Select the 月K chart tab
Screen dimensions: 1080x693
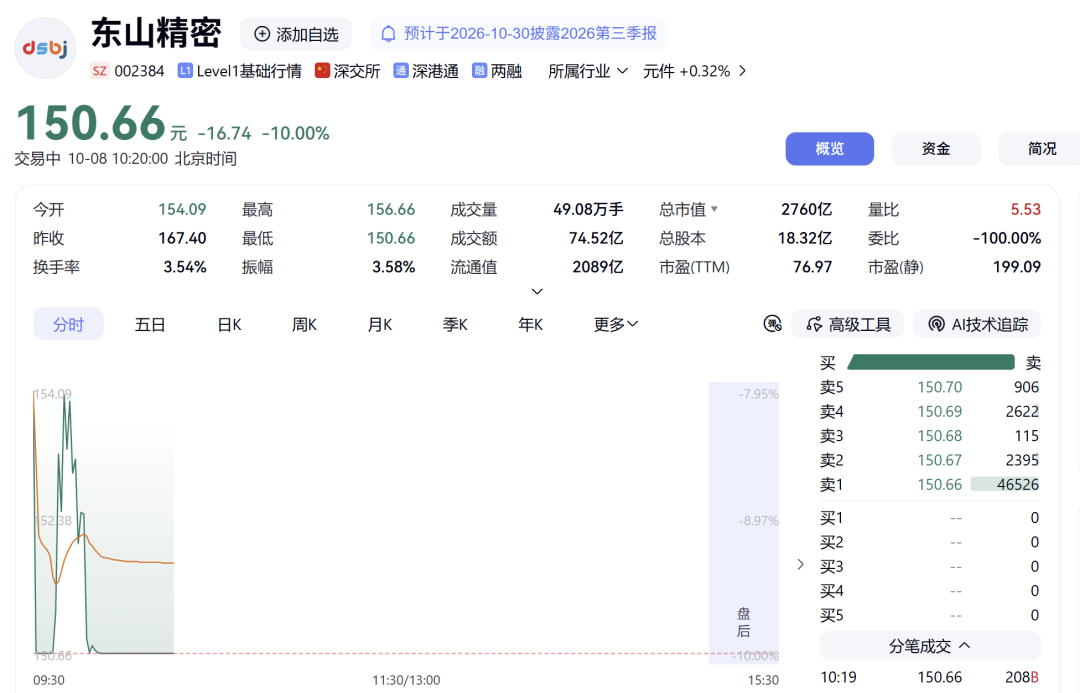coord(380,324)
